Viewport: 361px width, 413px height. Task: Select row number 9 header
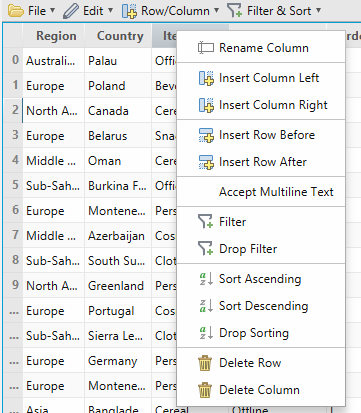point(13,285)
